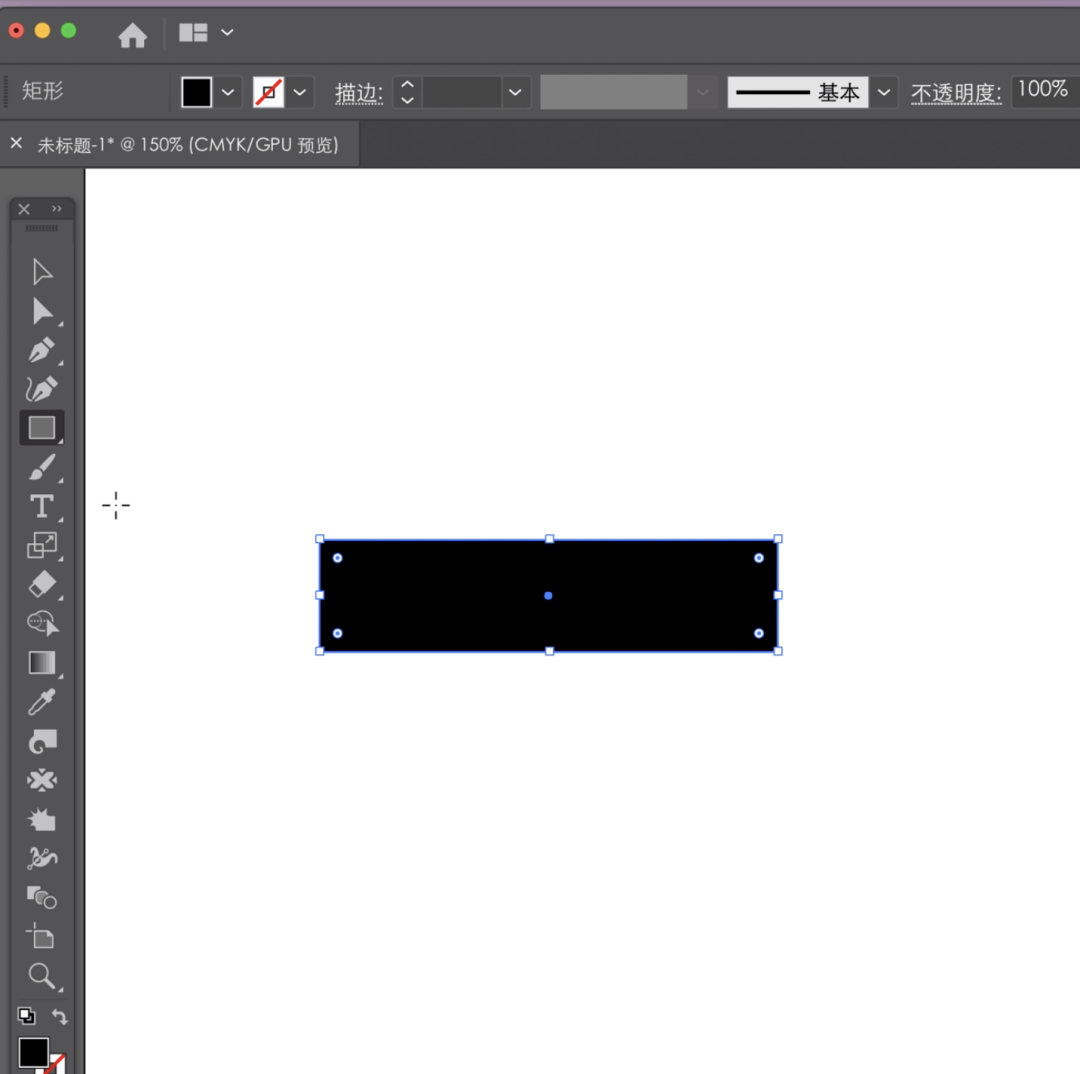Click the 不透明度 opacity link
The image size is (1080, 1074).
pos(955,93)
